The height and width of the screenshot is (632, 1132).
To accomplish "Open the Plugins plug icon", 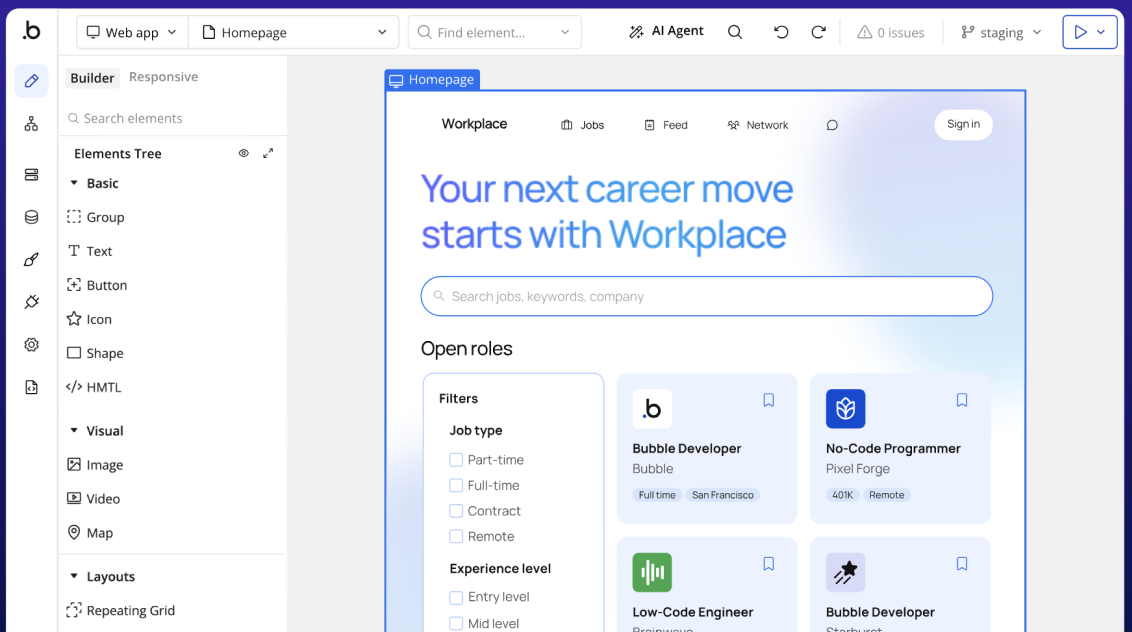I will coord(31,302).
